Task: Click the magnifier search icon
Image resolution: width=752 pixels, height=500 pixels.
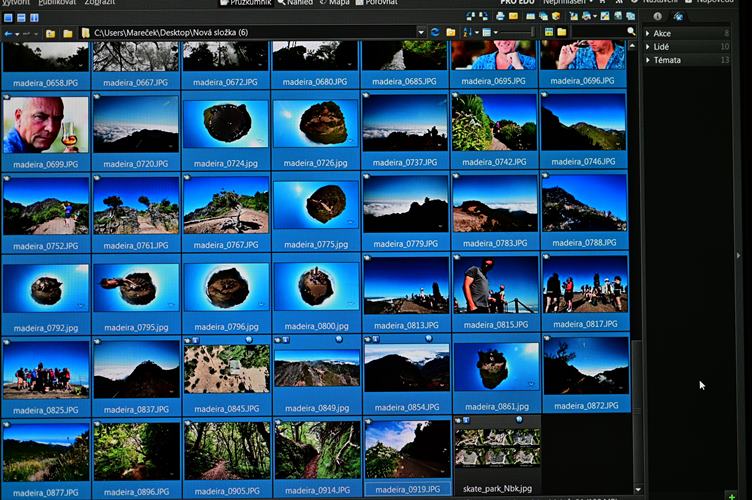Action: coord(631,32)
